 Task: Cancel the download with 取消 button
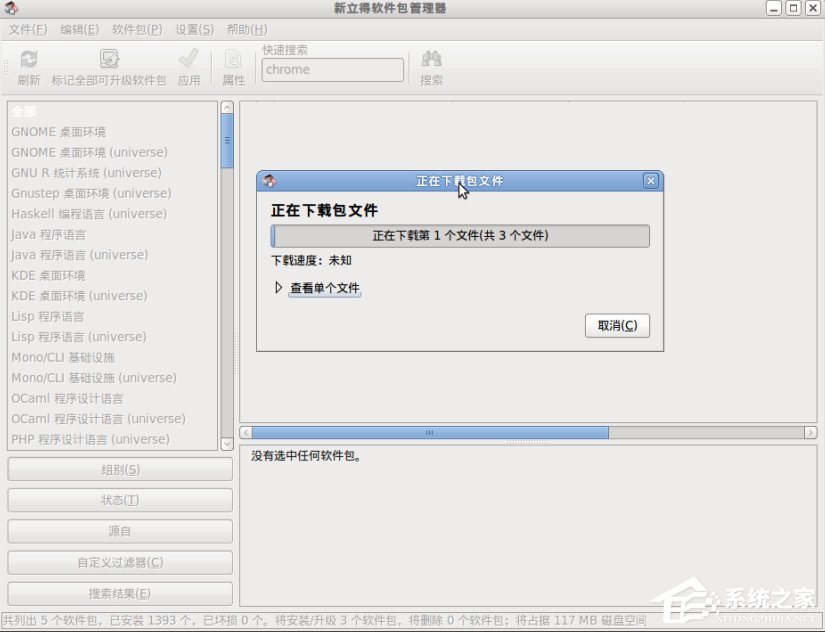617,325
